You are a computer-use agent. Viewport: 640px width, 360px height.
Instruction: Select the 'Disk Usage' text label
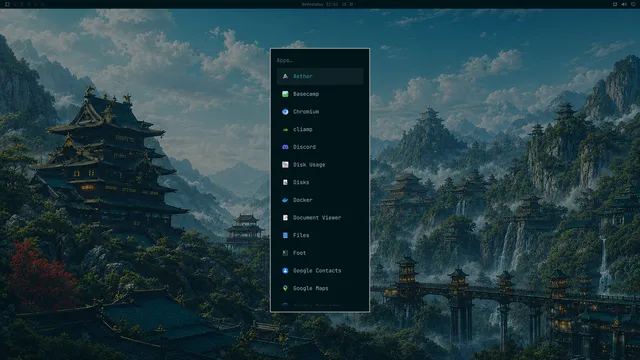tap(309, 164)
